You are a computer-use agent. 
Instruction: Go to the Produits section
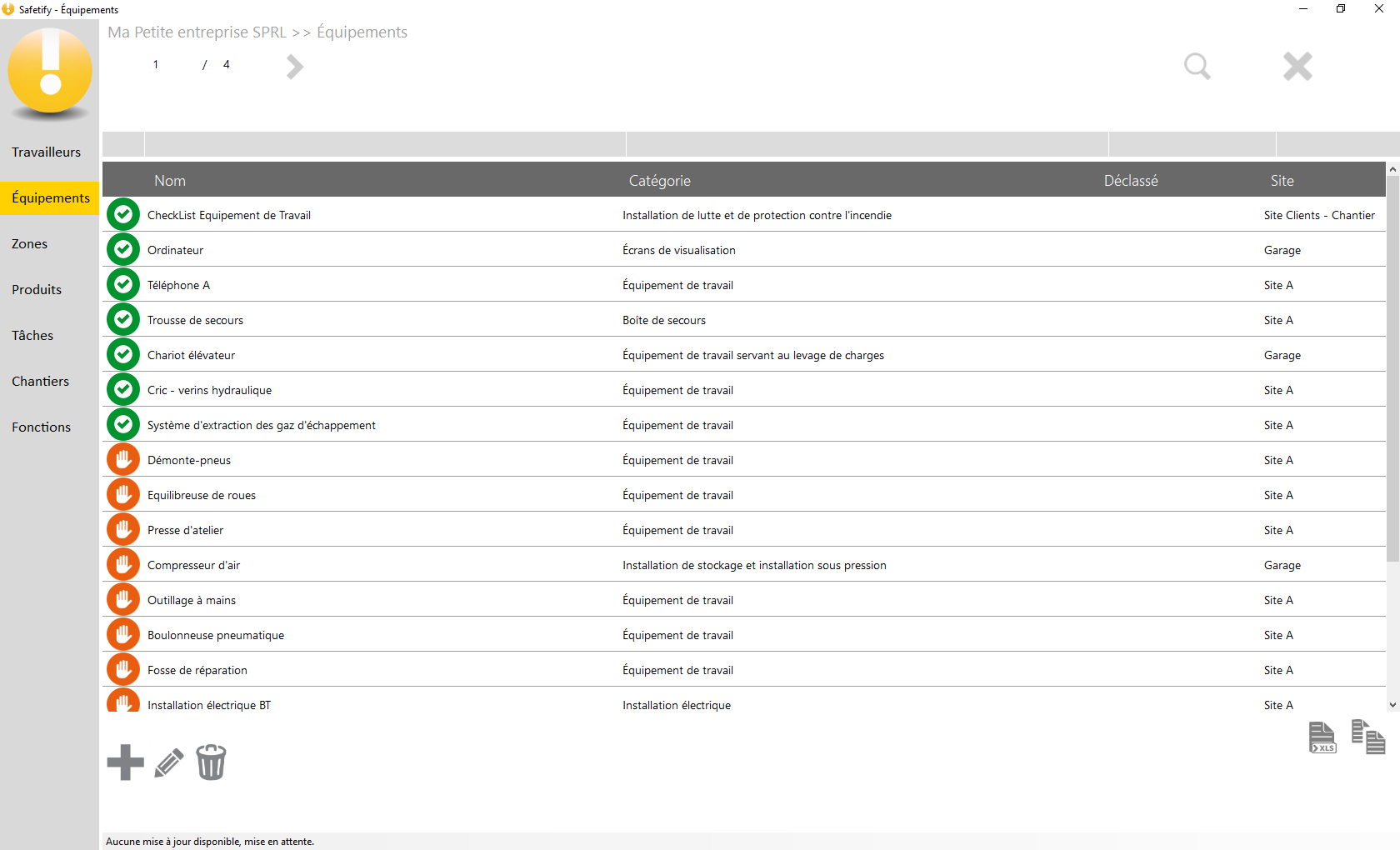pyautogui.click(x=49, y=290)
